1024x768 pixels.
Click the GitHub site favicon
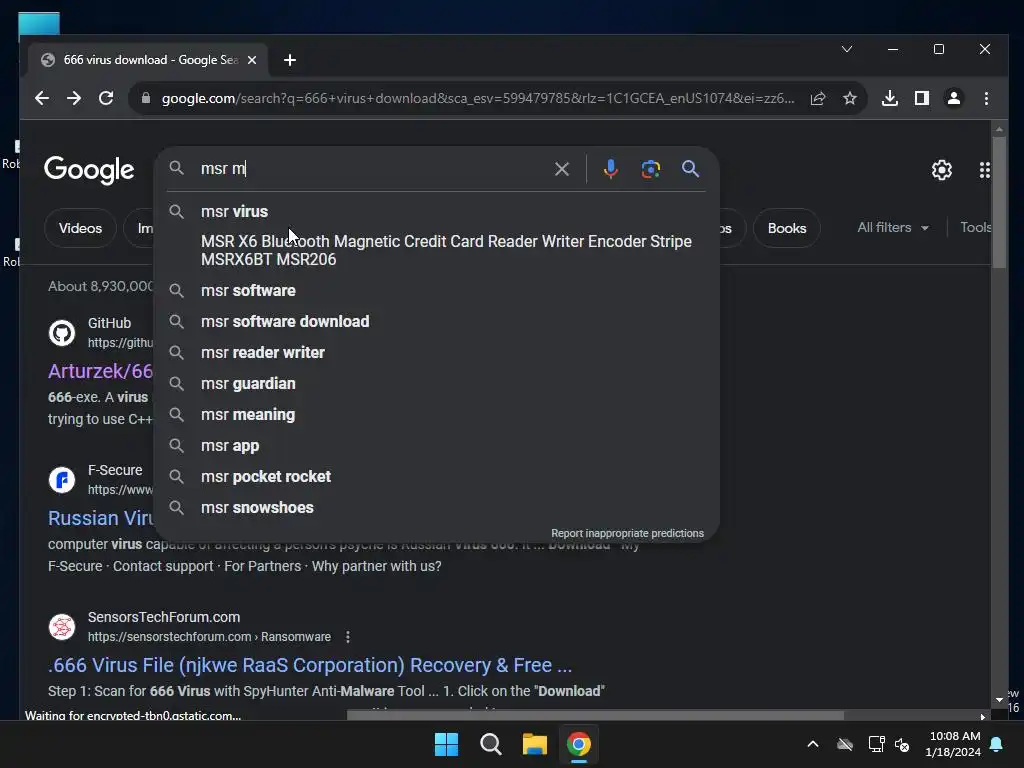click(x=62, y=333)
